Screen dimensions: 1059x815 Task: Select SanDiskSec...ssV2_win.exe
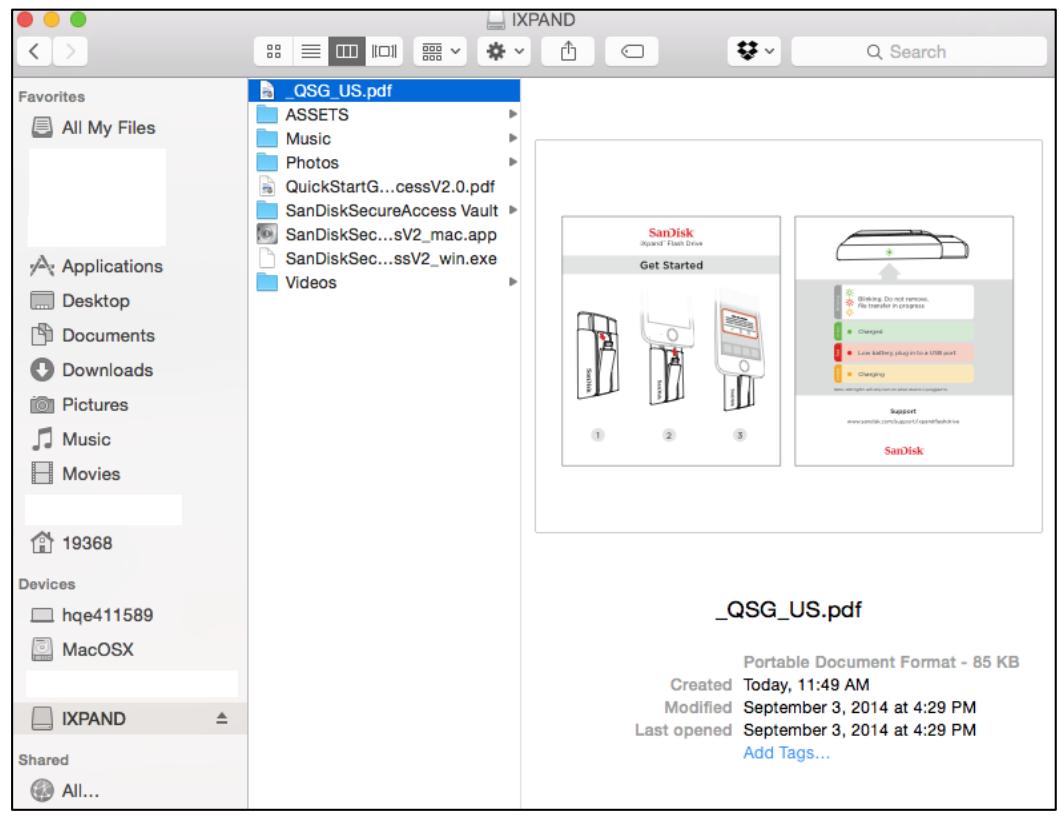(x=384, y=259)
